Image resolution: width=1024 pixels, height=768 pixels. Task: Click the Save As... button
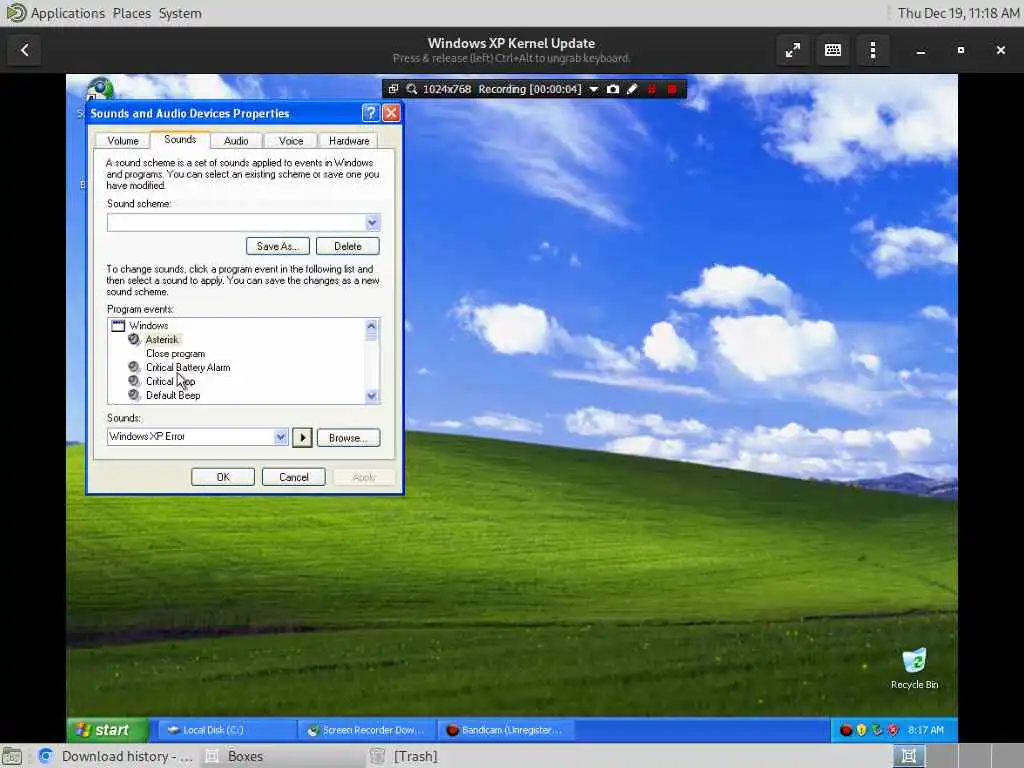point(278,246)
